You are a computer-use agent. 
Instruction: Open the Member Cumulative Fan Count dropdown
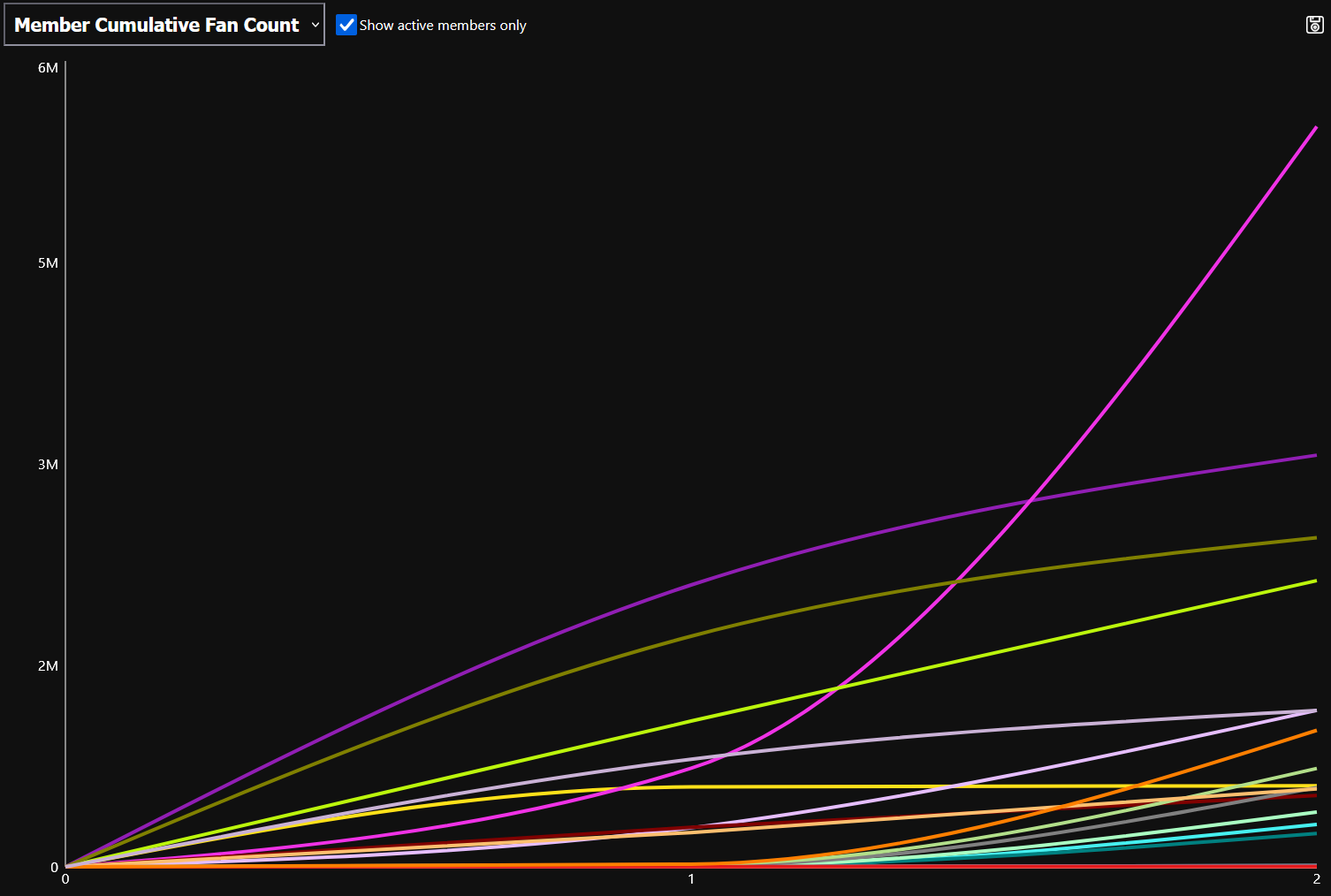pos(164,25)
